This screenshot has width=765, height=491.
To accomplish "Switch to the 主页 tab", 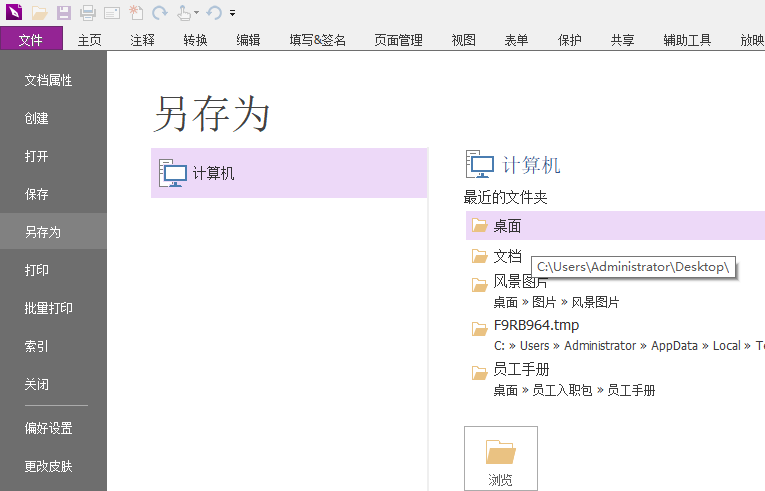I will 90,40.
